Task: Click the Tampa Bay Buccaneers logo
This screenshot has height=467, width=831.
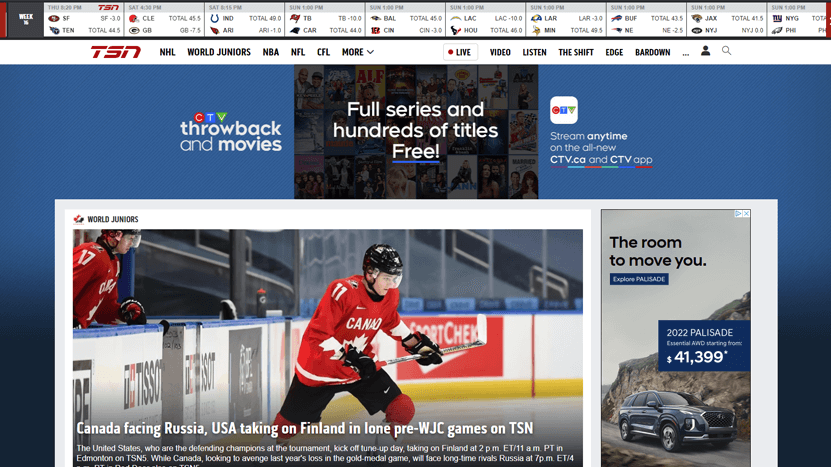Action: (295, 19)
